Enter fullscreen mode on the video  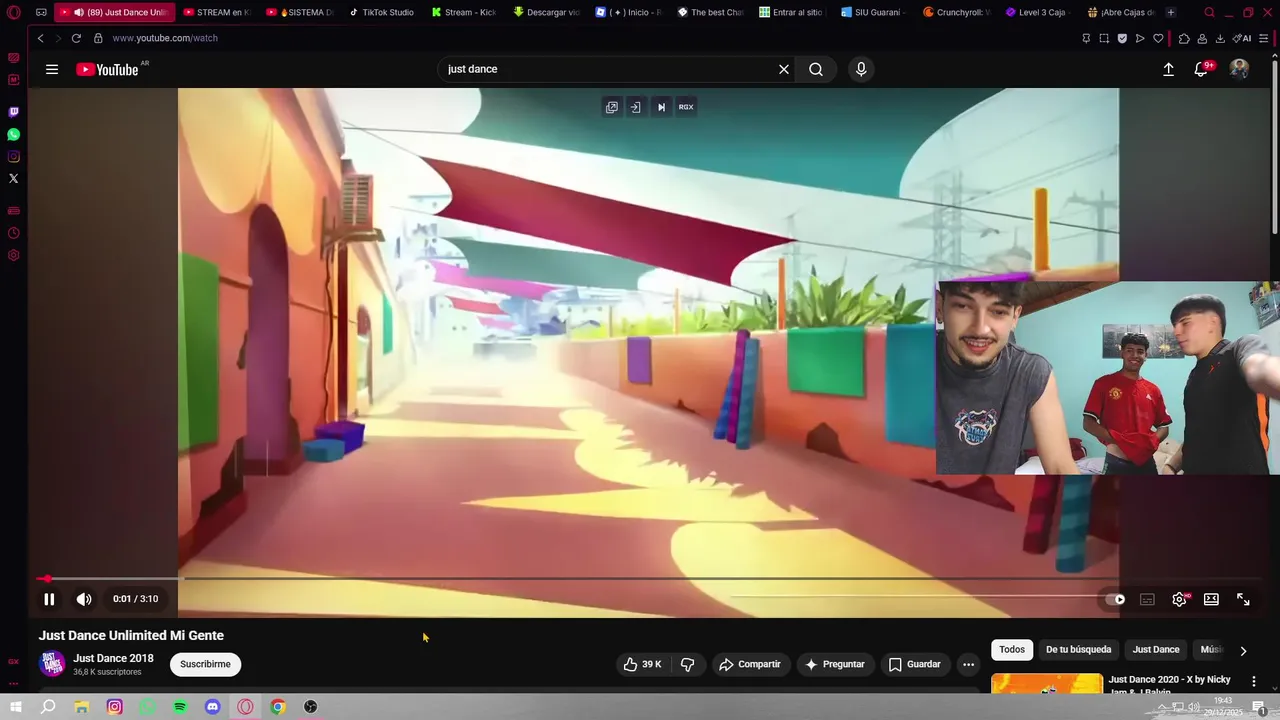click(x=1243, y=599)
